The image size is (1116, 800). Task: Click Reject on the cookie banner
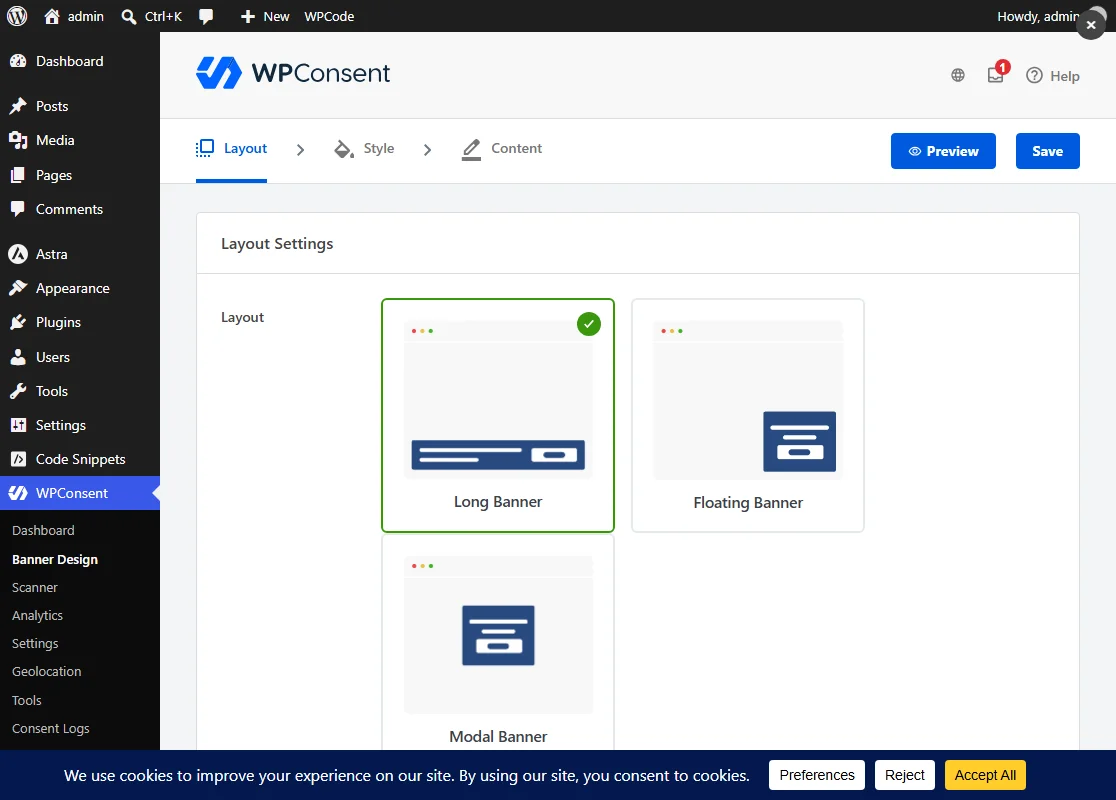tap(905, 775)
